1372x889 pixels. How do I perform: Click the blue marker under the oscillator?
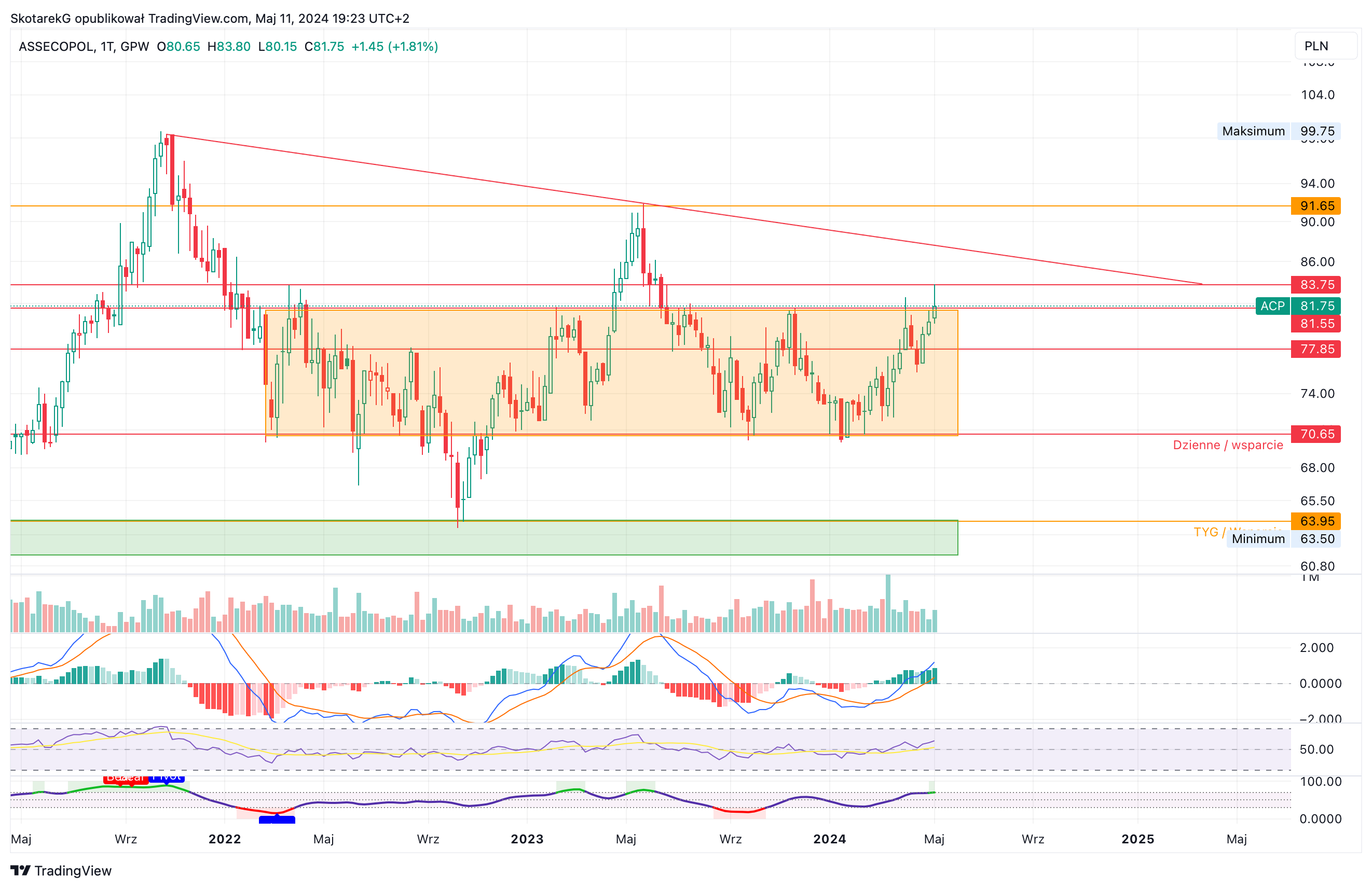tap(277, 819)
